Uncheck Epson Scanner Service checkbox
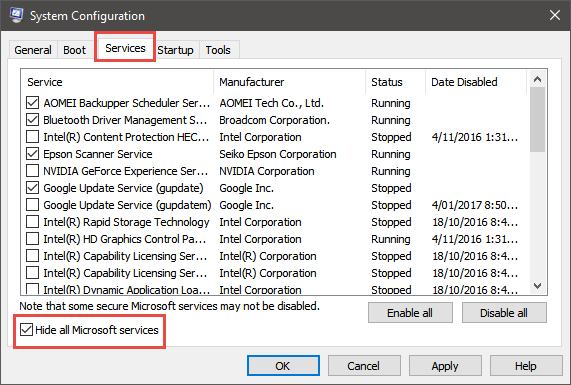The width and height of the screenshot is (571, 385). [x=32, y=154]
